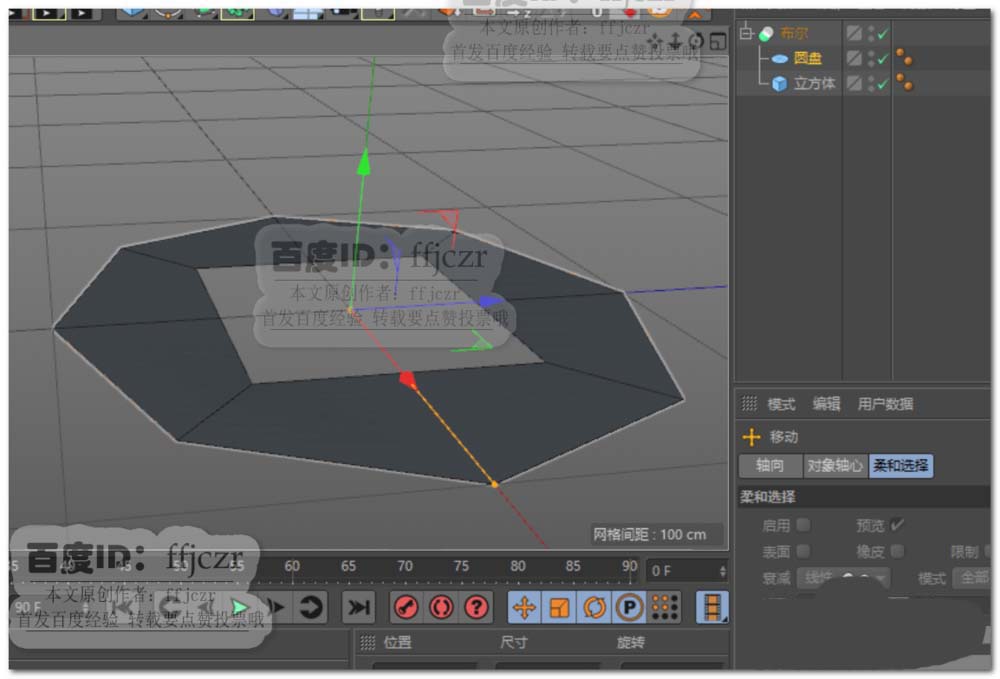Image resolution: width=1000 pixels, height=679 pixels.
Task: Click the viewport rotate camera icon
Action: [x=696, y=41]
